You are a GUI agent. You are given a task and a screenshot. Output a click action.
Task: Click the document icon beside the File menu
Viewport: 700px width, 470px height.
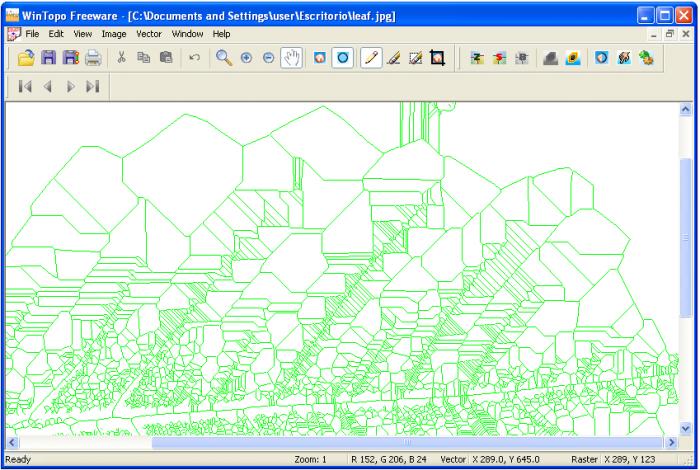[14, 34]
